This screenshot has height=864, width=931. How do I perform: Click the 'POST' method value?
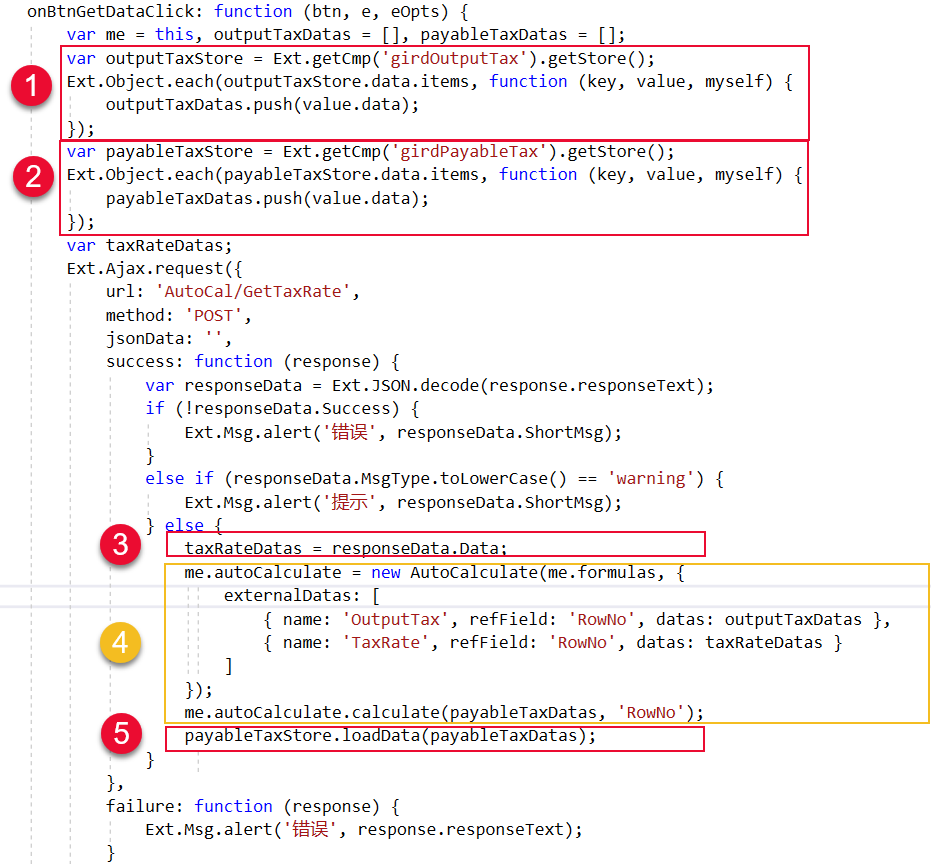tap(218, 315)
